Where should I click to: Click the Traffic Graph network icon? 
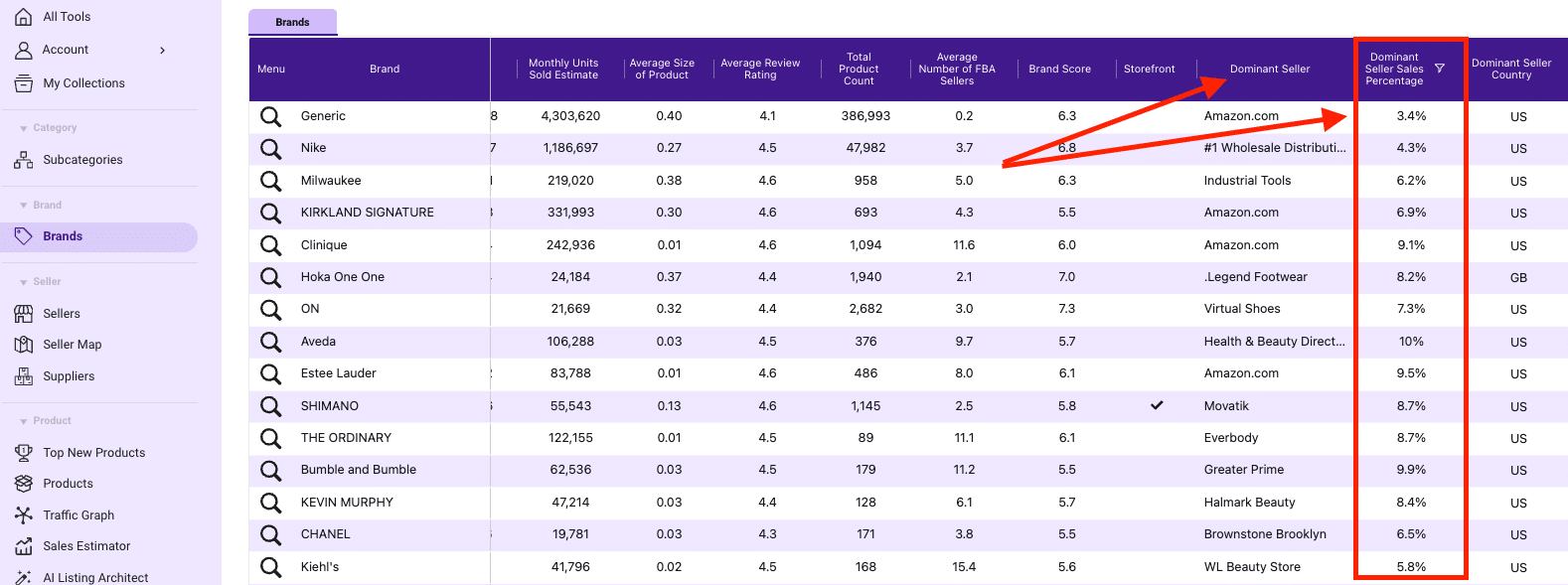pos(24,515)
